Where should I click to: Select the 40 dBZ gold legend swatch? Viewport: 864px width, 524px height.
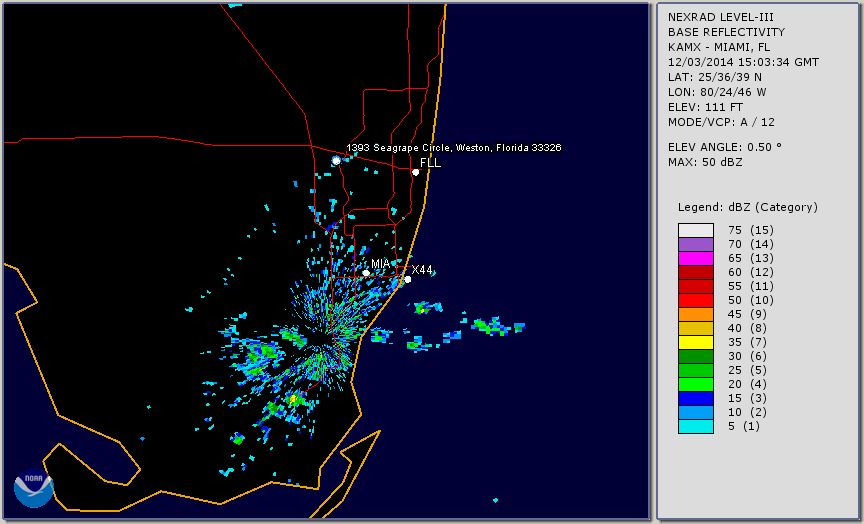tap(696, 328)
